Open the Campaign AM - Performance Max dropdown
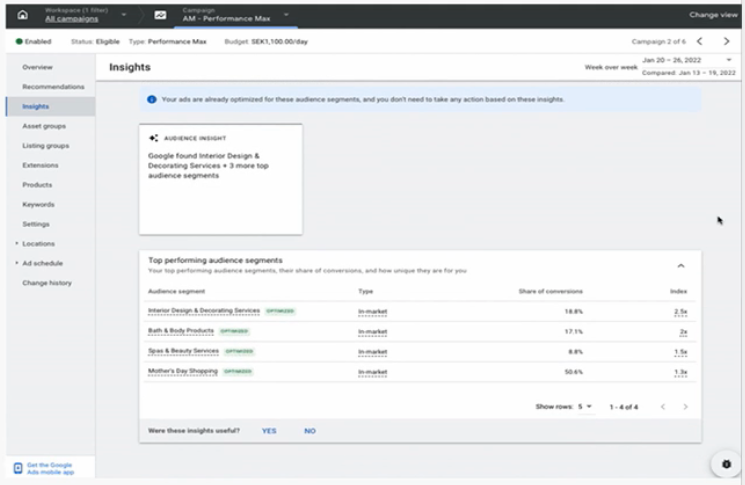This screenshot has width=745, height=485. point(286,15)
